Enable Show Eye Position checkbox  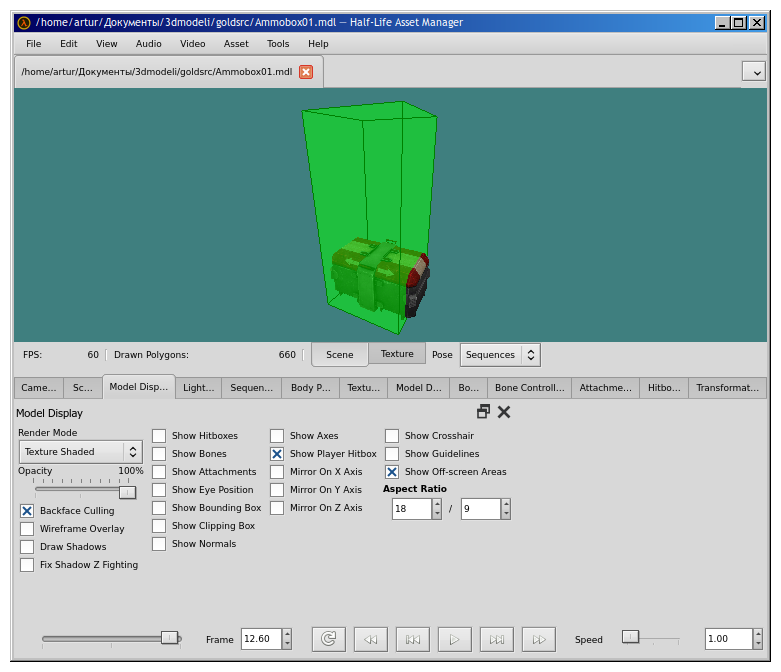(x=159, y=490)
